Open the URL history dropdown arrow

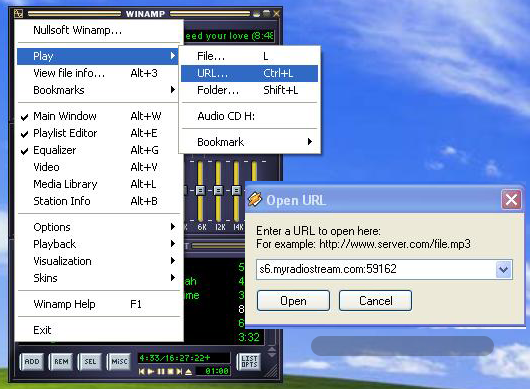[504, 270]
